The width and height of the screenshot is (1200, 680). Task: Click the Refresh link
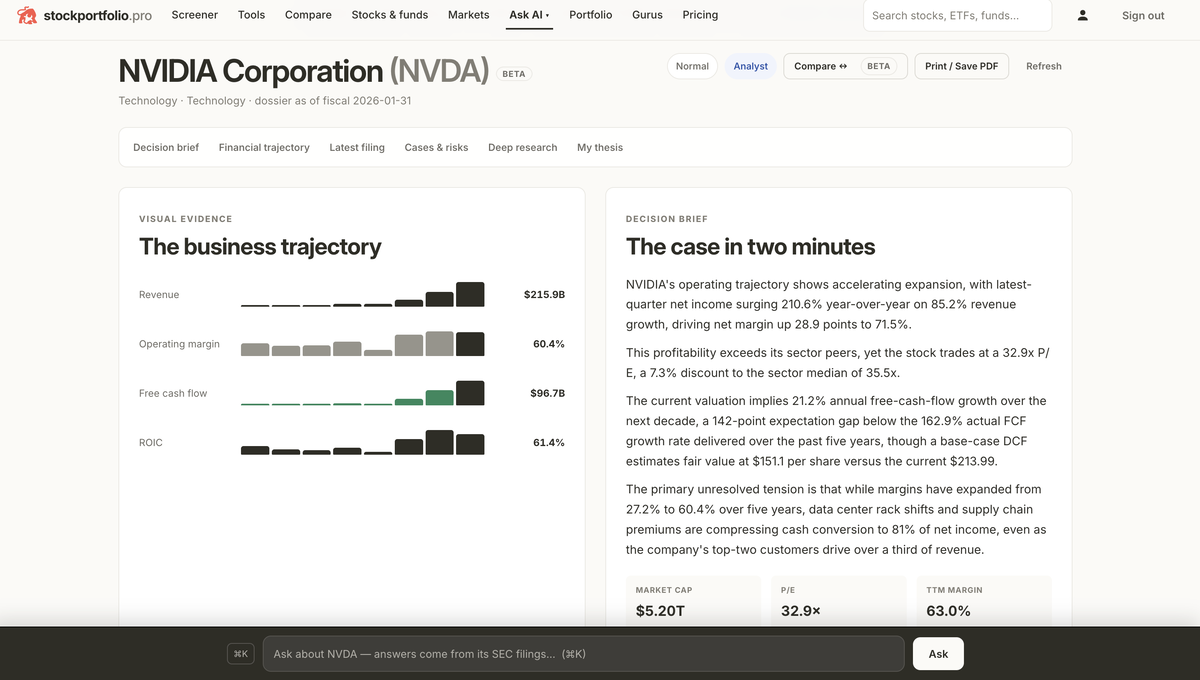[1044, 66]
